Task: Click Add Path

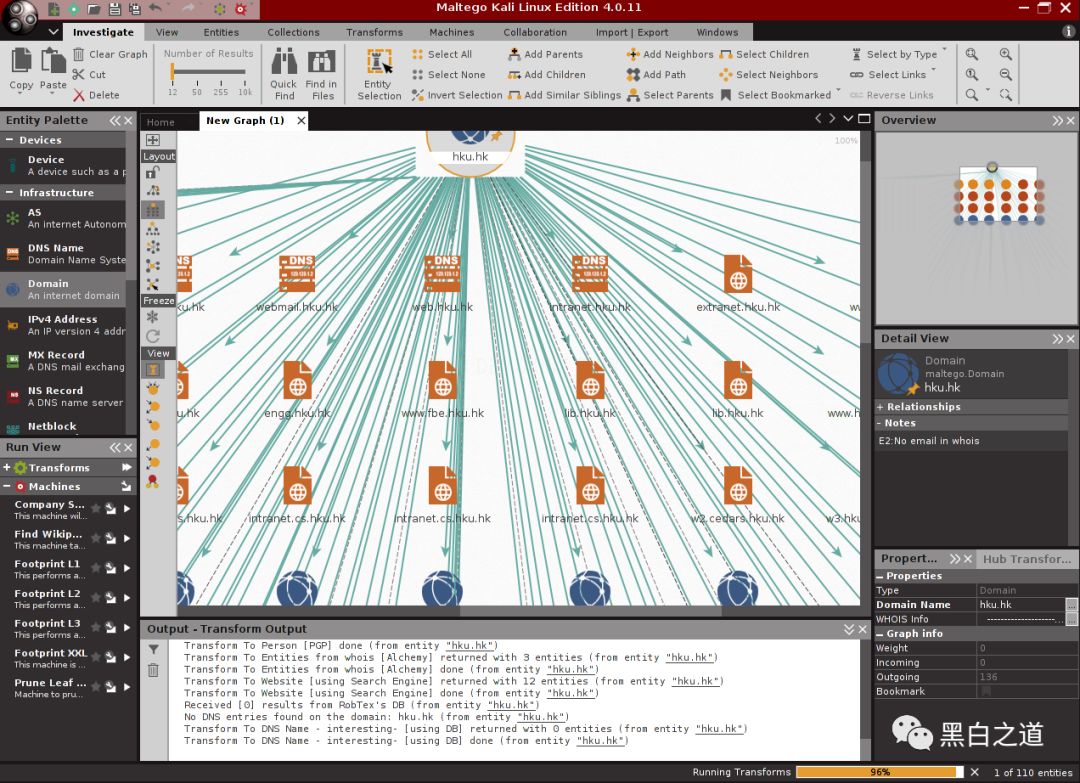Action: click(656, 74)
